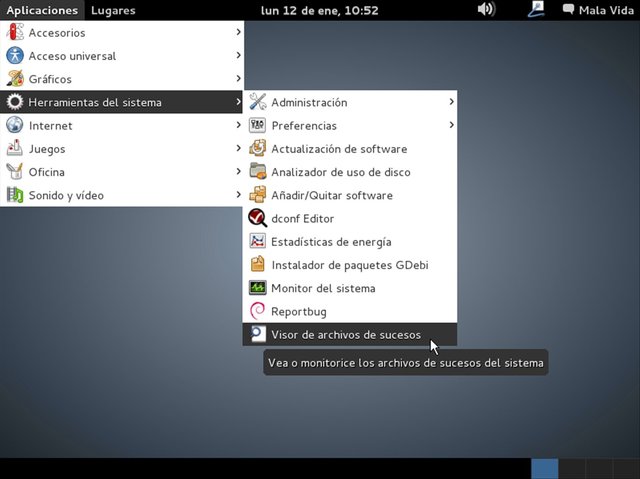
Task: Click the Herramientas del sistema gear icon
Action: [15, 102]
